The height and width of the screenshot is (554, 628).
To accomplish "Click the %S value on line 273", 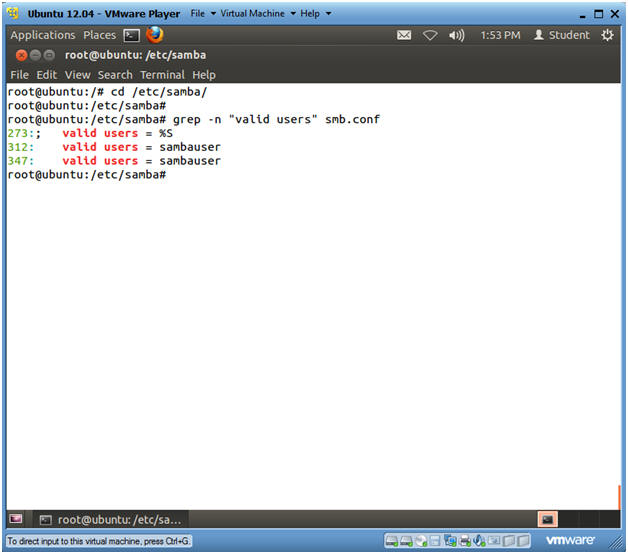I will [166, 133].
